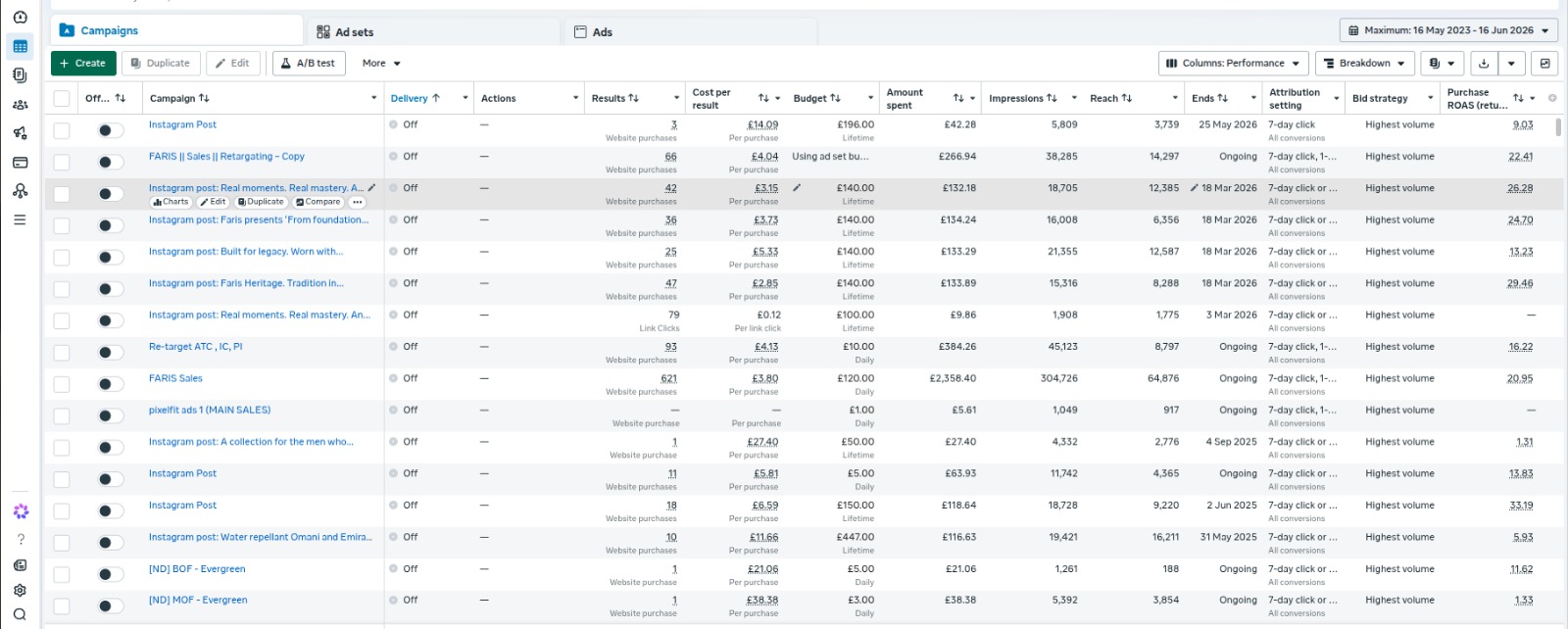The width and height of the screenshot is (1568, 629).
Task: Open Bid strategy column dropdown arrow
Action: (x=1431, y=98)
